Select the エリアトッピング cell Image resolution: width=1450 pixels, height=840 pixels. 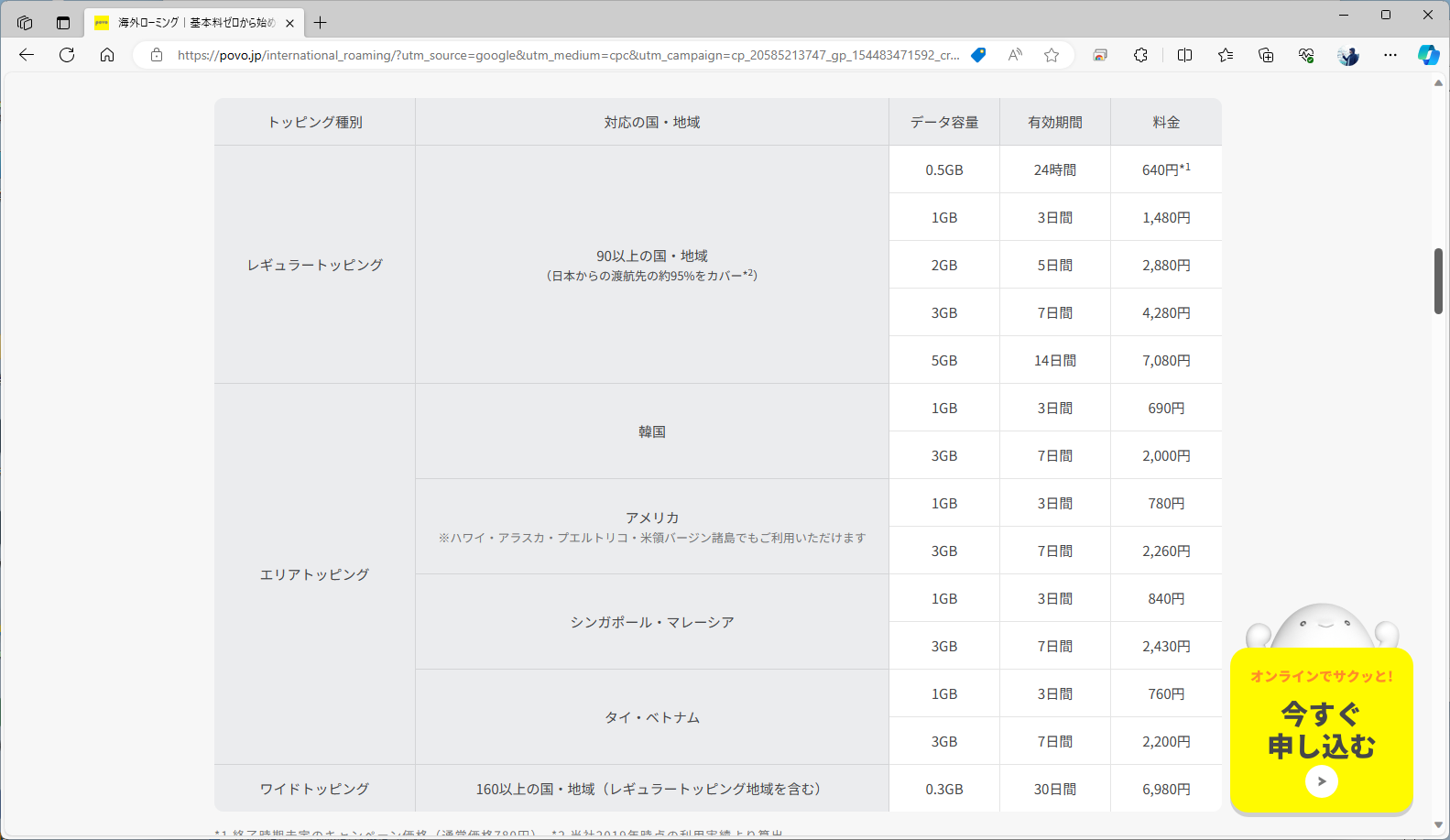point(315,574)
